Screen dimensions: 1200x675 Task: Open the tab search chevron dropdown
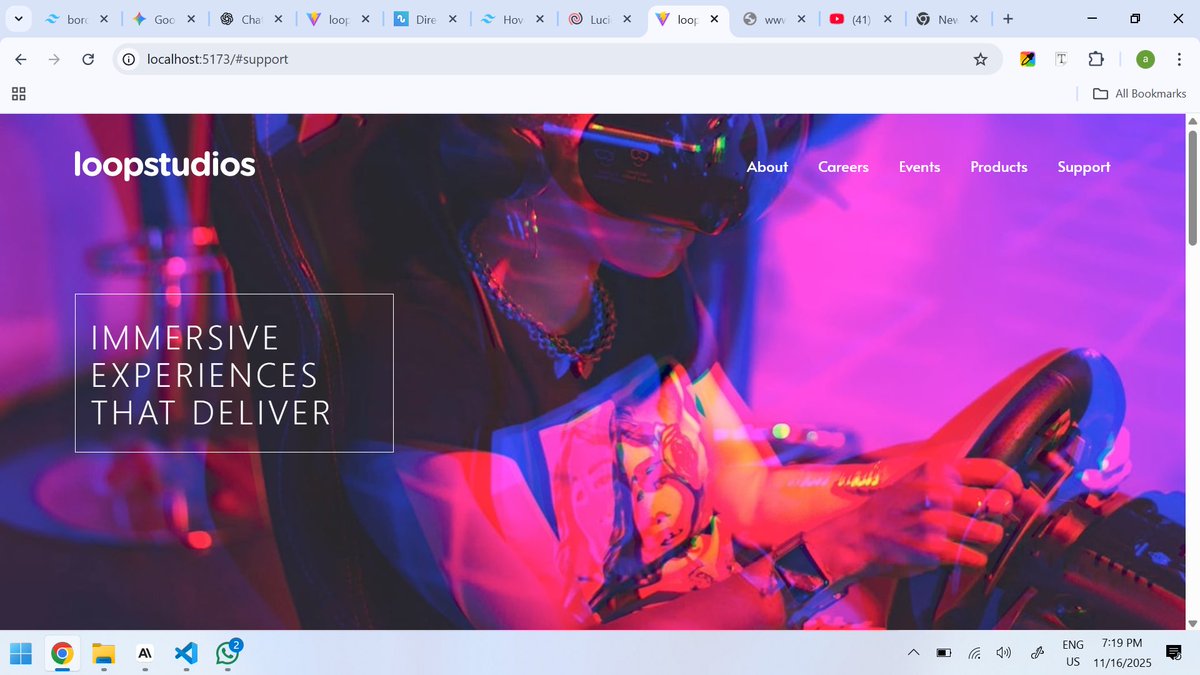pyautogui.click(x=17, y=18)
